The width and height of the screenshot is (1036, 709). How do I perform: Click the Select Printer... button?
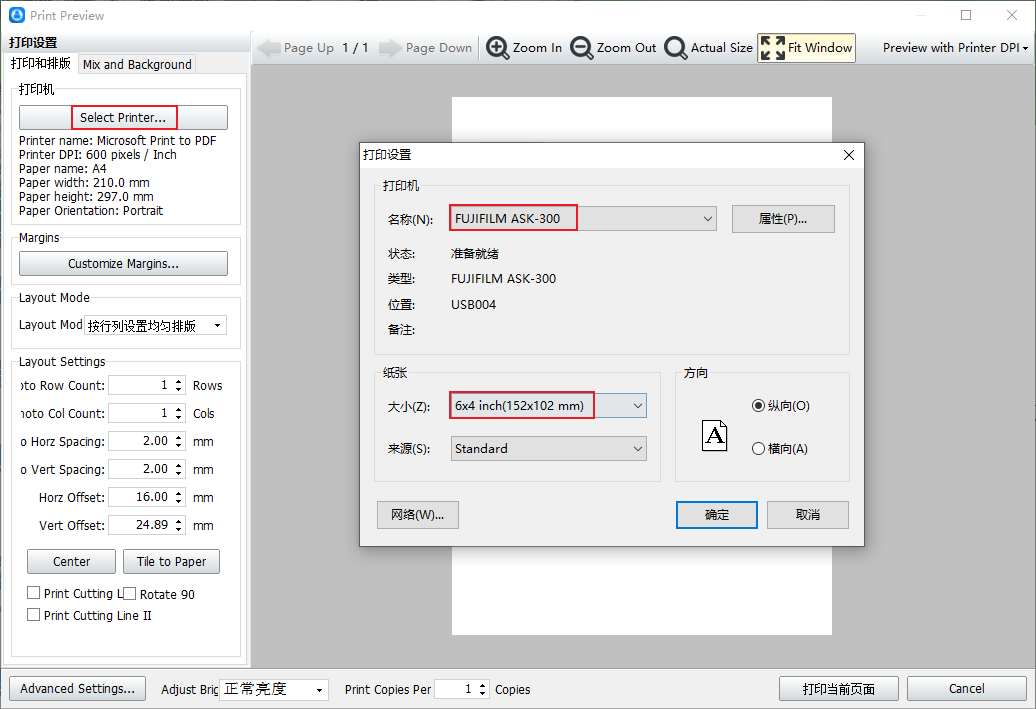coord(124,118)
